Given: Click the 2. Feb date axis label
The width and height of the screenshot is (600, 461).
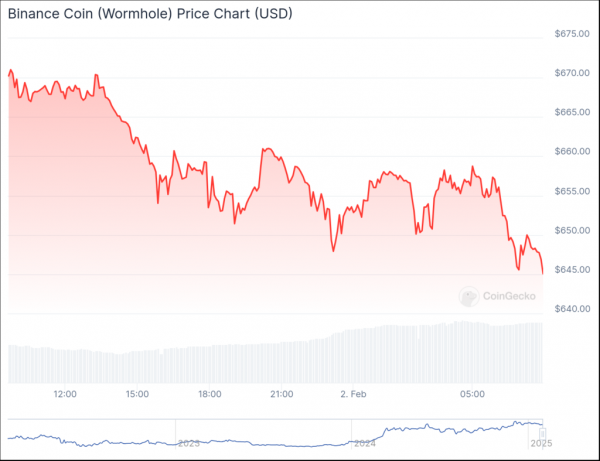Looking at the screenshot, I should [x=353, y=394].
